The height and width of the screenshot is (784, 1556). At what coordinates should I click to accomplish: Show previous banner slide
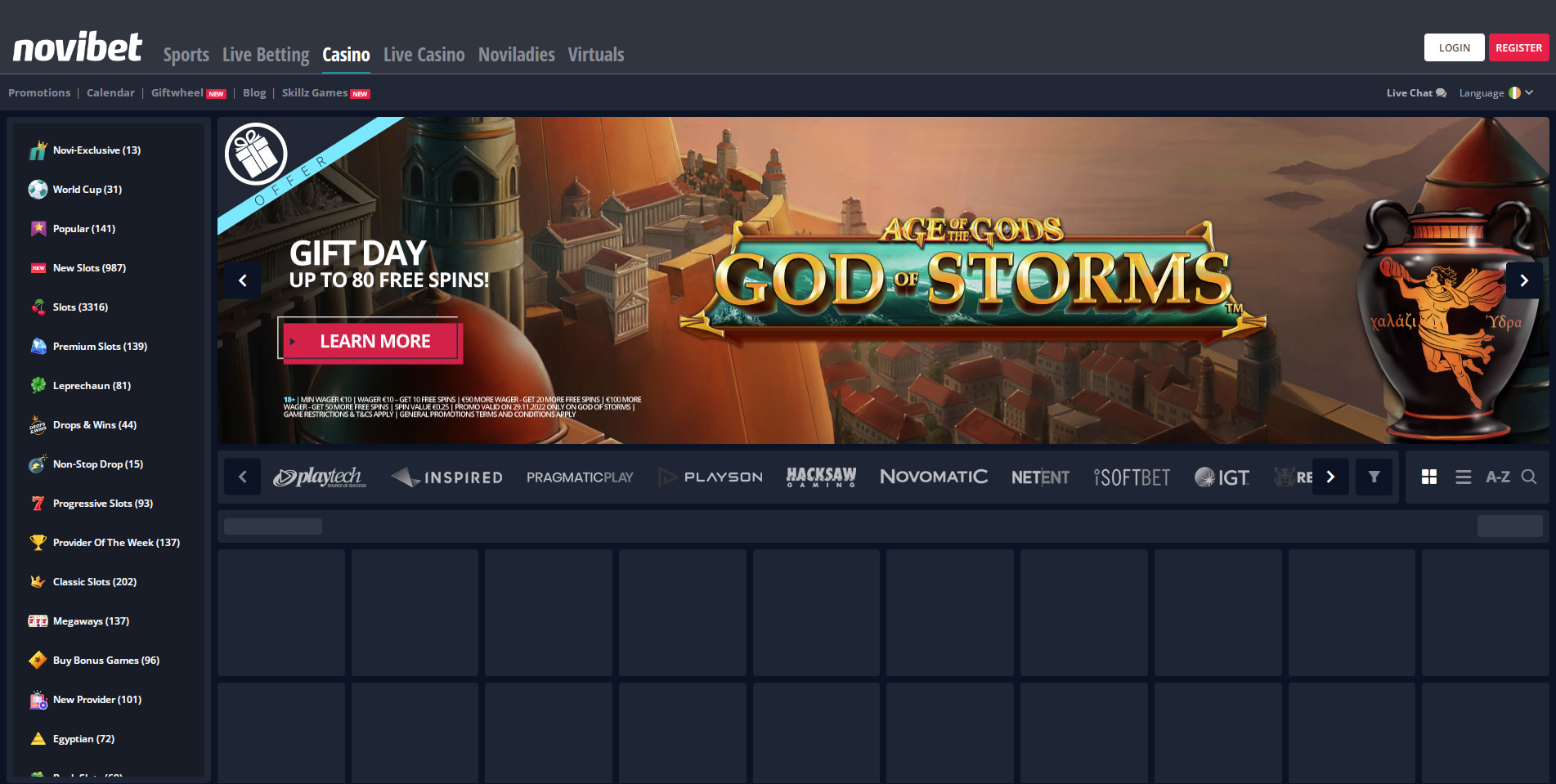[x=243, y=280]
